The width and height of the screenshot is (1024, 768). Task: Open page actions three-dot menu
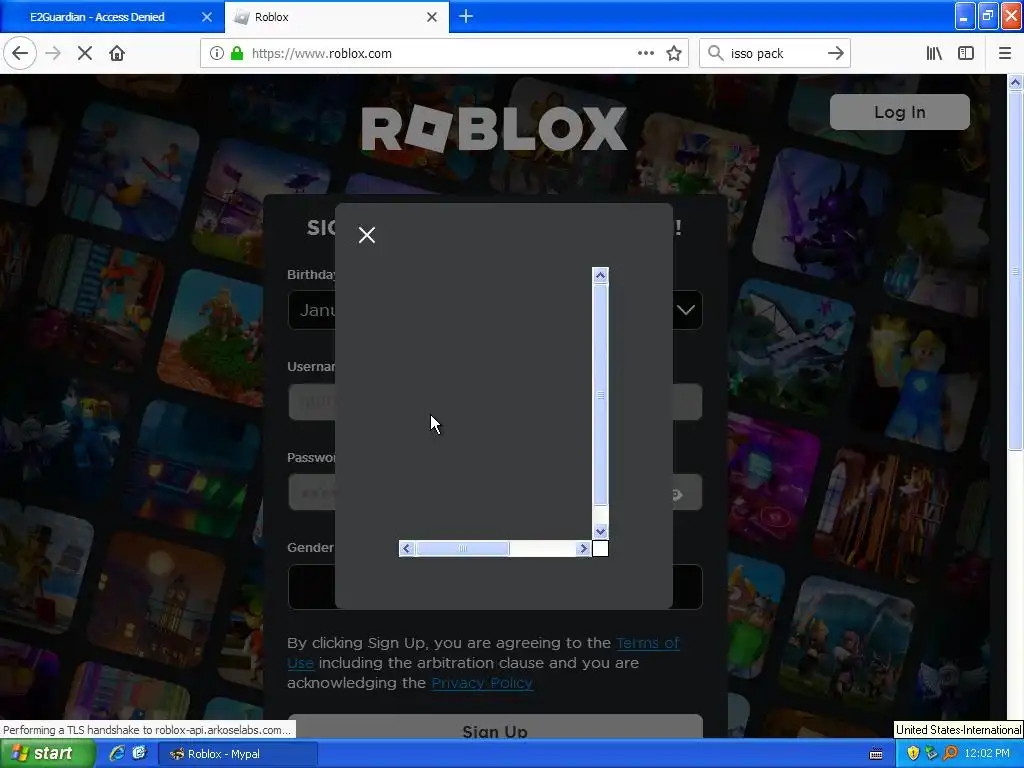(645, 54)
